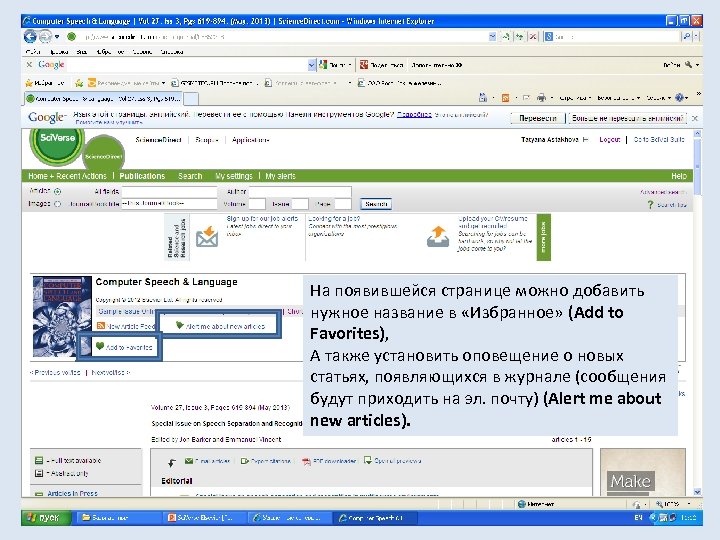Screen dimensions: 720x540
Task: Open Google toolbar wrench settings
Action: pos(688,65)
